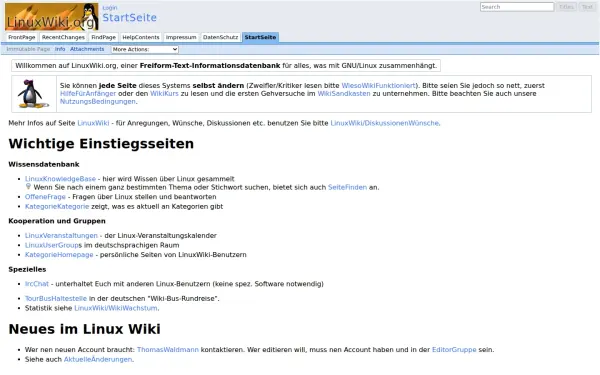
Task: Click the LinuxUserGroup link
Action: pyautogui.click(x=52, y=245)
